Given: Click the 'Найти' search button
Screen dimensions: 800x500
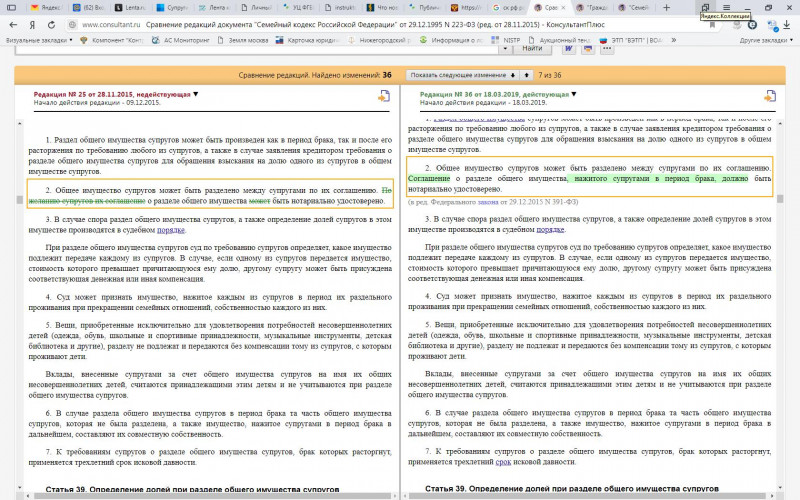Looking at the screenshot, I should click(x=532, y=48).
